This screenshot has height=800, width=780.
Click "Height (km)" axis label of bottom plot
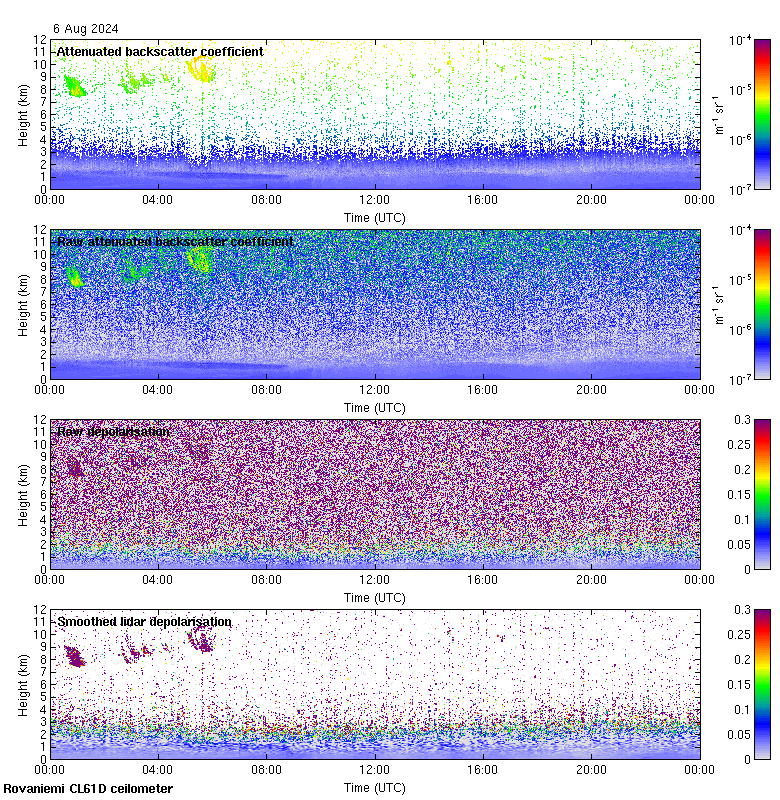pyautogui.click(x=23, y=683)
